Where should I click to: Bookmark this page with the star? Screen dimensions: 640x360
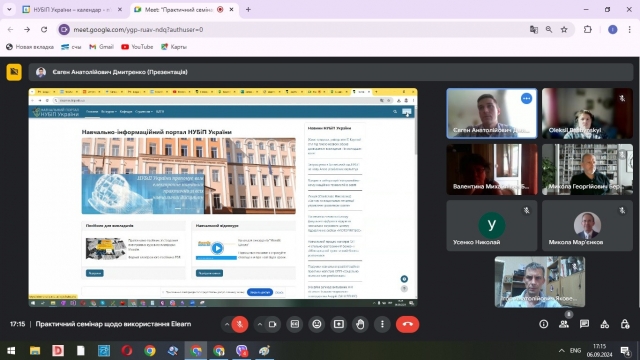pos(564,29)
